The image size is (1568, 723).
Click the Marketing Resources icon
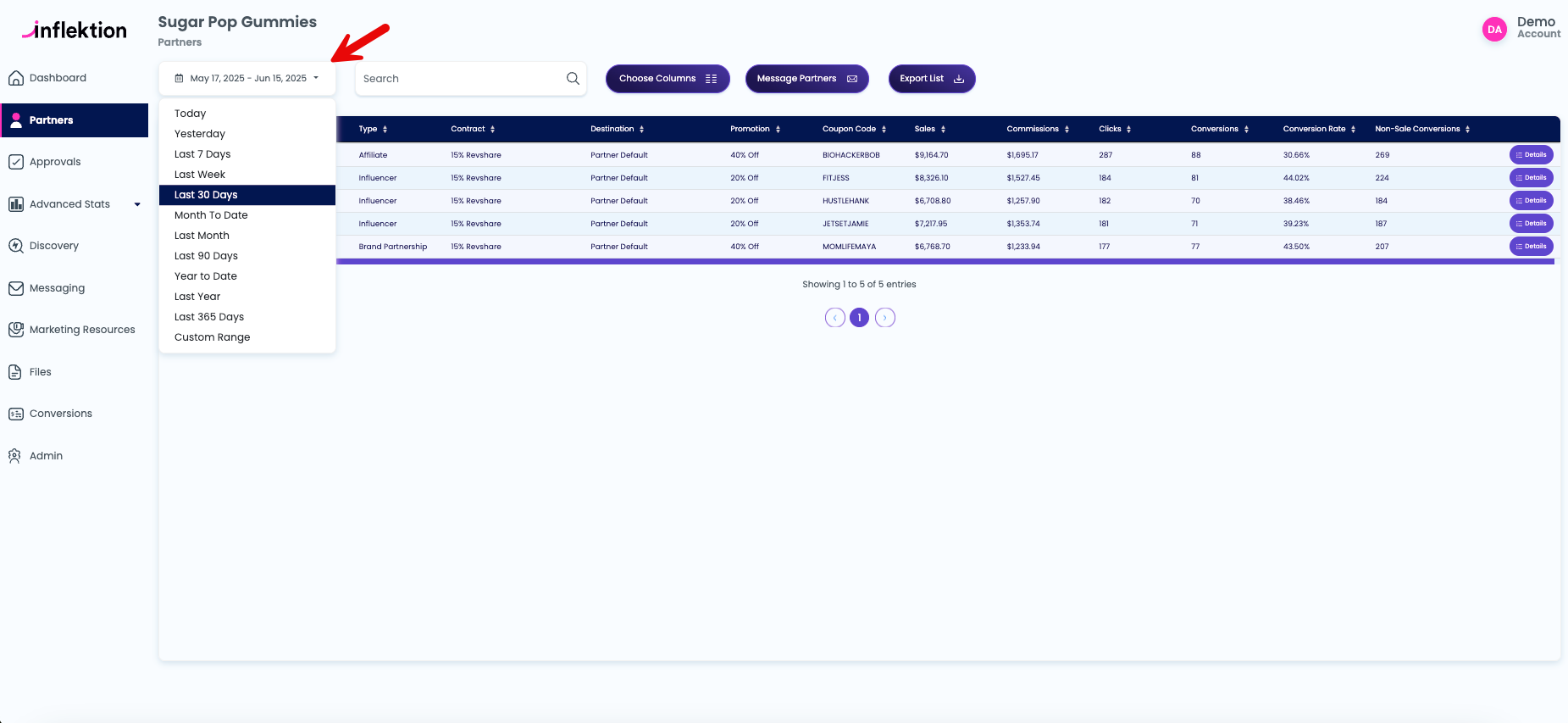(15, 330)
